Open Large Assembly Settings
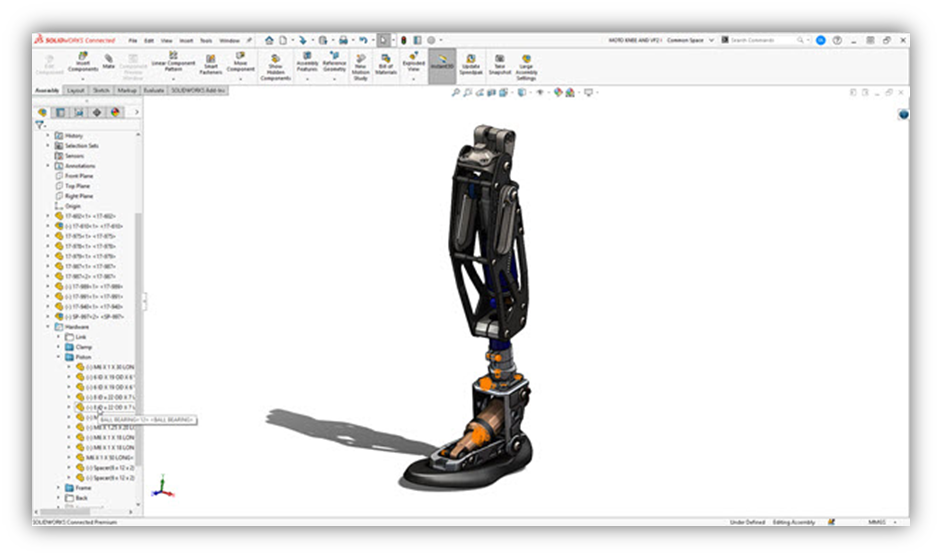The height and width of the screenshot is (558, 942). 526,67
